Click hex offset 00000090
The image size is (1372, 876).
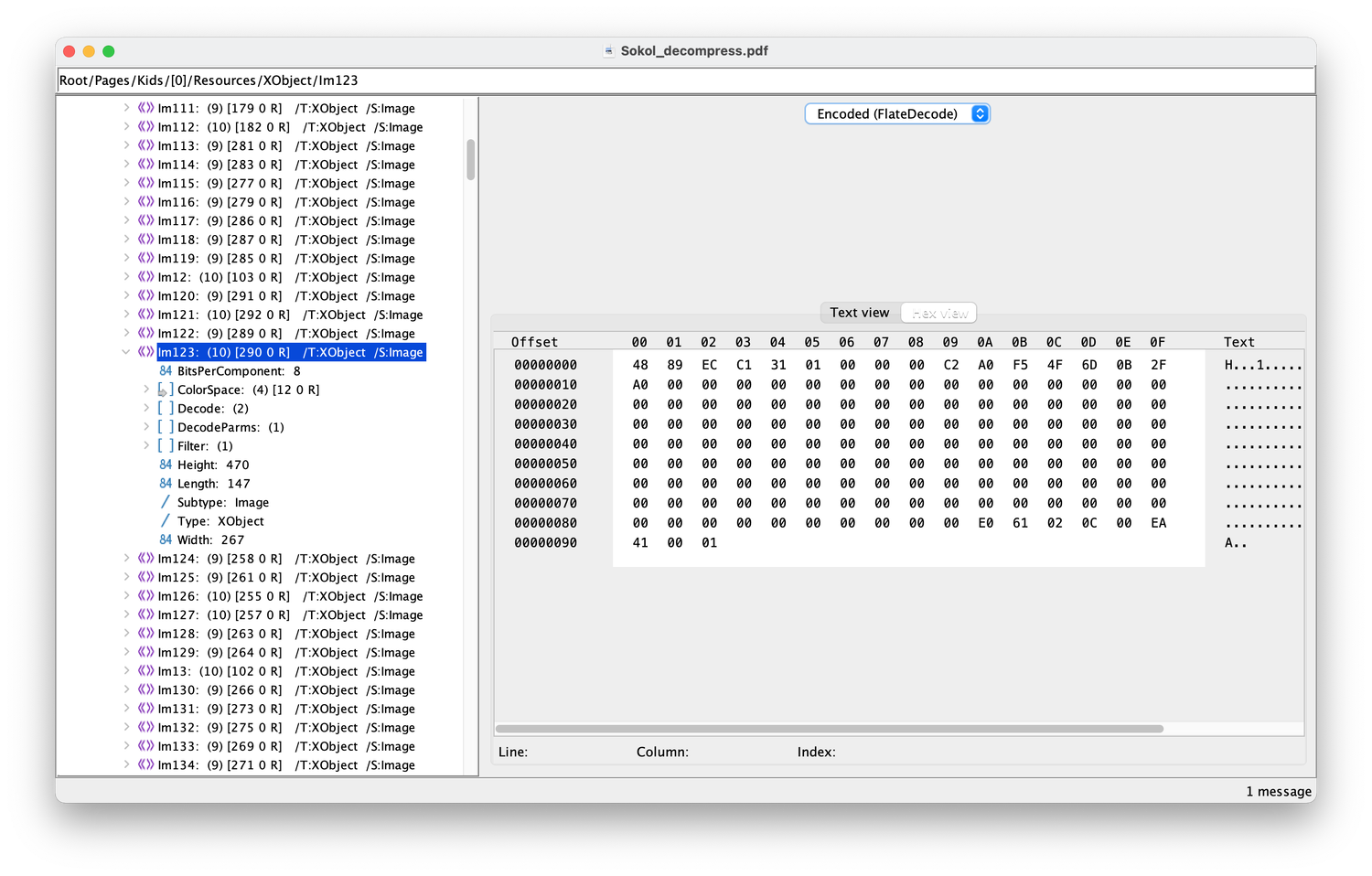[x=545, y=542]
